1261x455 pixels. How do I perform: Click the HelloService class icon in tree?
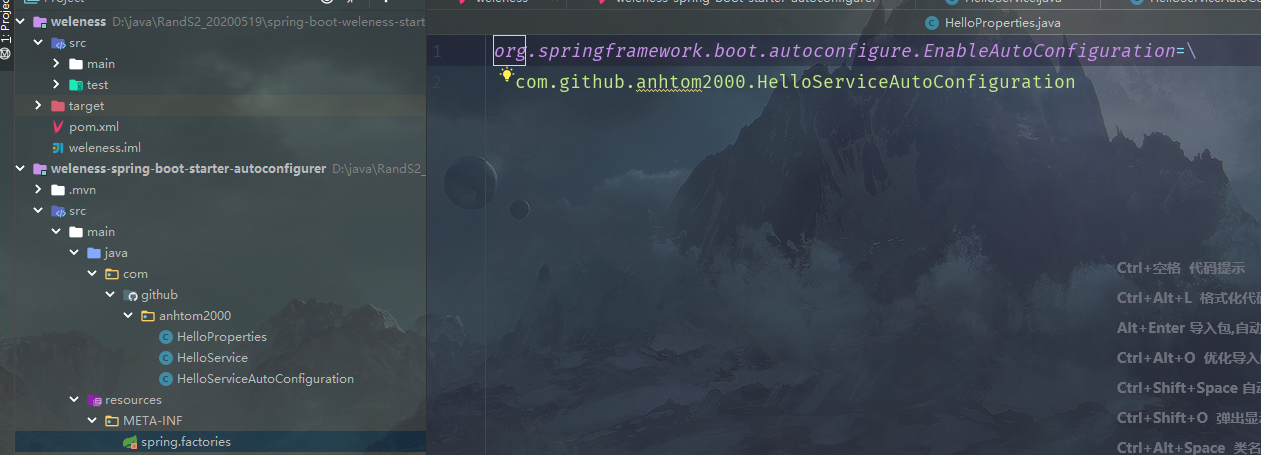[x=166, y=358]
